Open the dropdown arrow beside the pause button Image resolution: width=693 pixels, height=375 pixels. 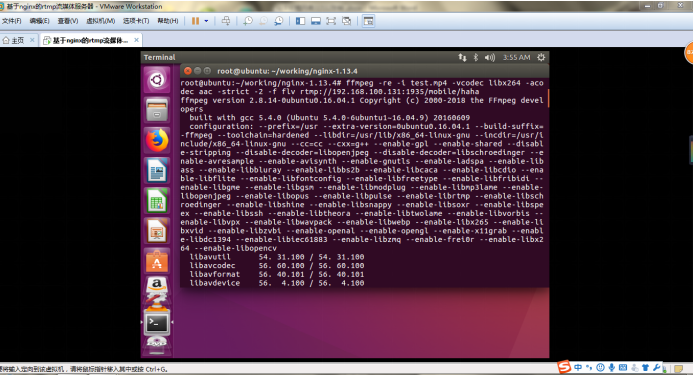click(x=206, y=21)
